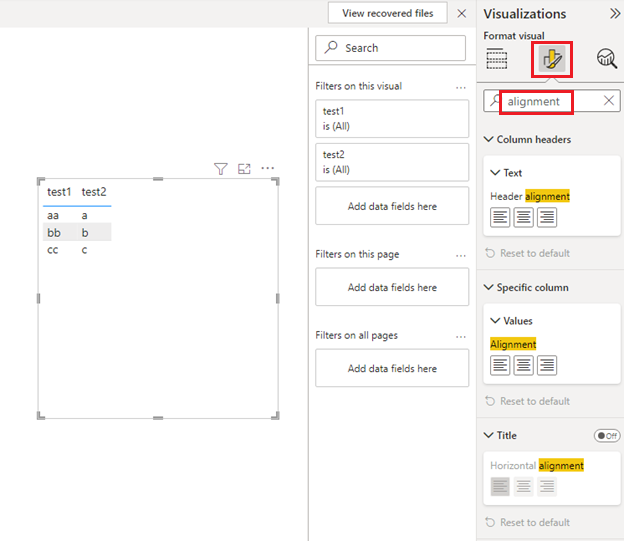The height and width of the screenshot is (541, 624).
Task: Select table cell b in test2 column
Action: pyautogui.click(x=85, y=232)
